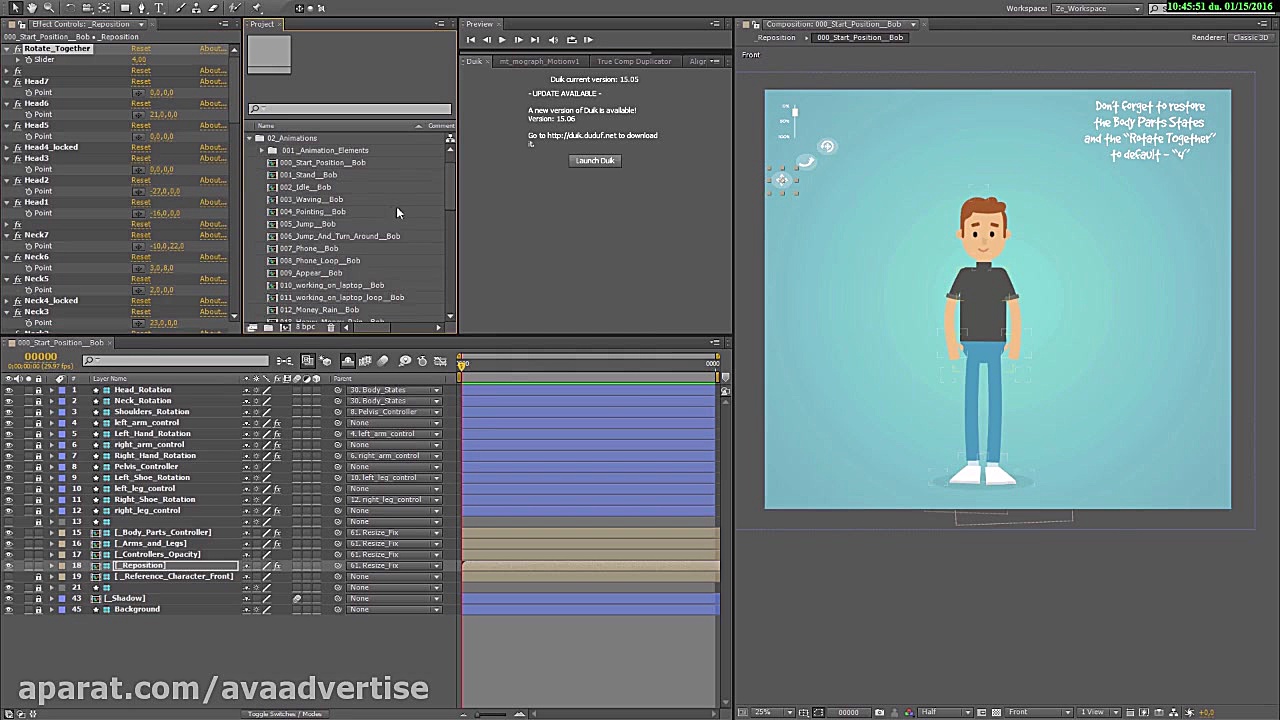1280x720 pixels.
Task: Switch to mt_mograph_Motionv1 tab
Action: [x=539, y=62]
